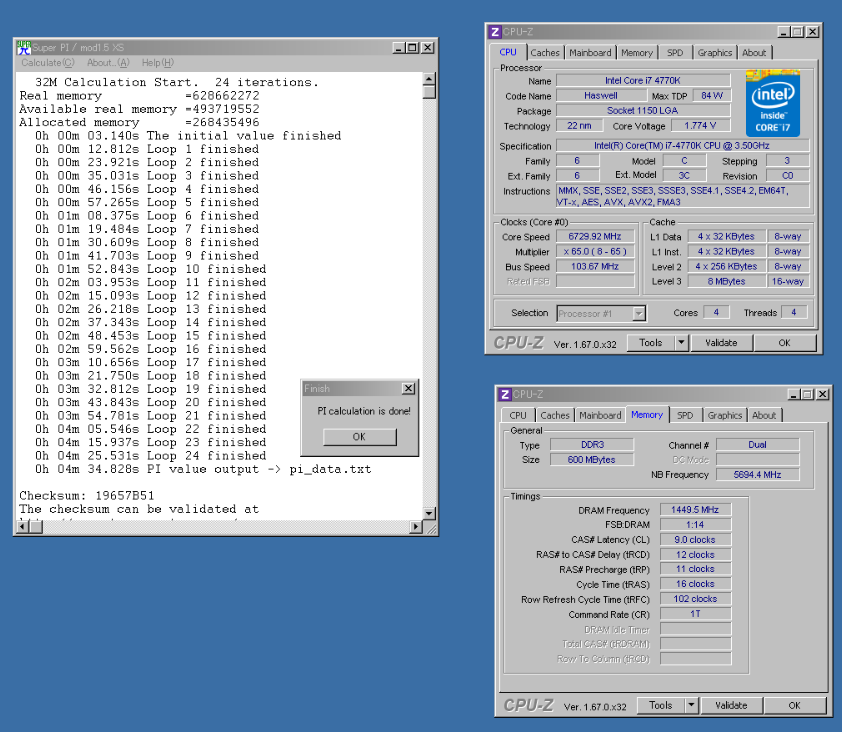Click the CPU-Z Z logo icon in top window

(x=495, y=32)
